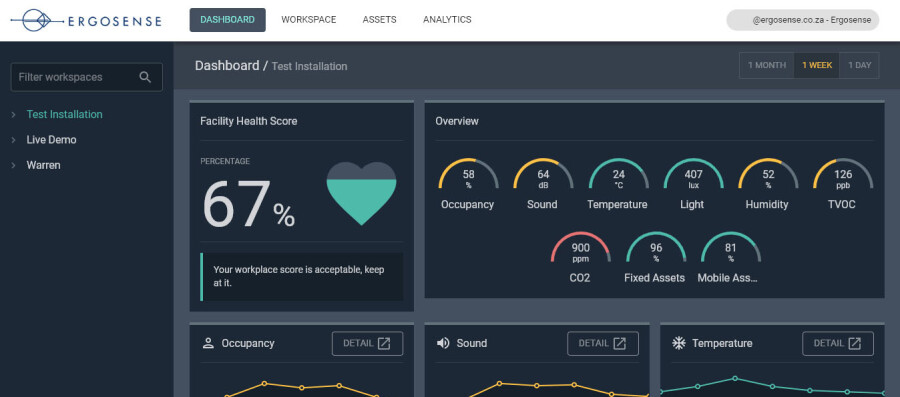Expand the Live Demo workspace chevron
The image size is (900, 397).
[13, 140]
